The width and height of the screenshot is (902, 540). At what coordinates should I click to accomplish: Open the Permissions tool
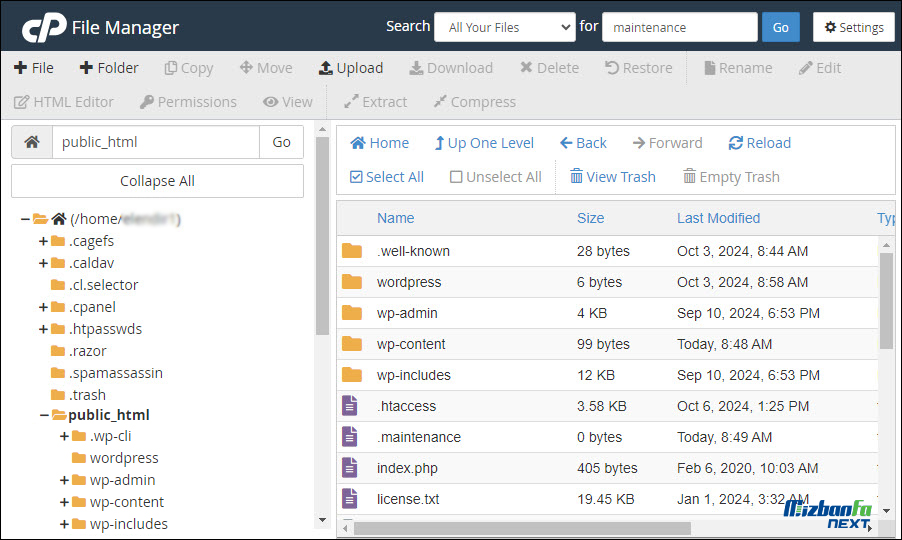coord(188,102)
